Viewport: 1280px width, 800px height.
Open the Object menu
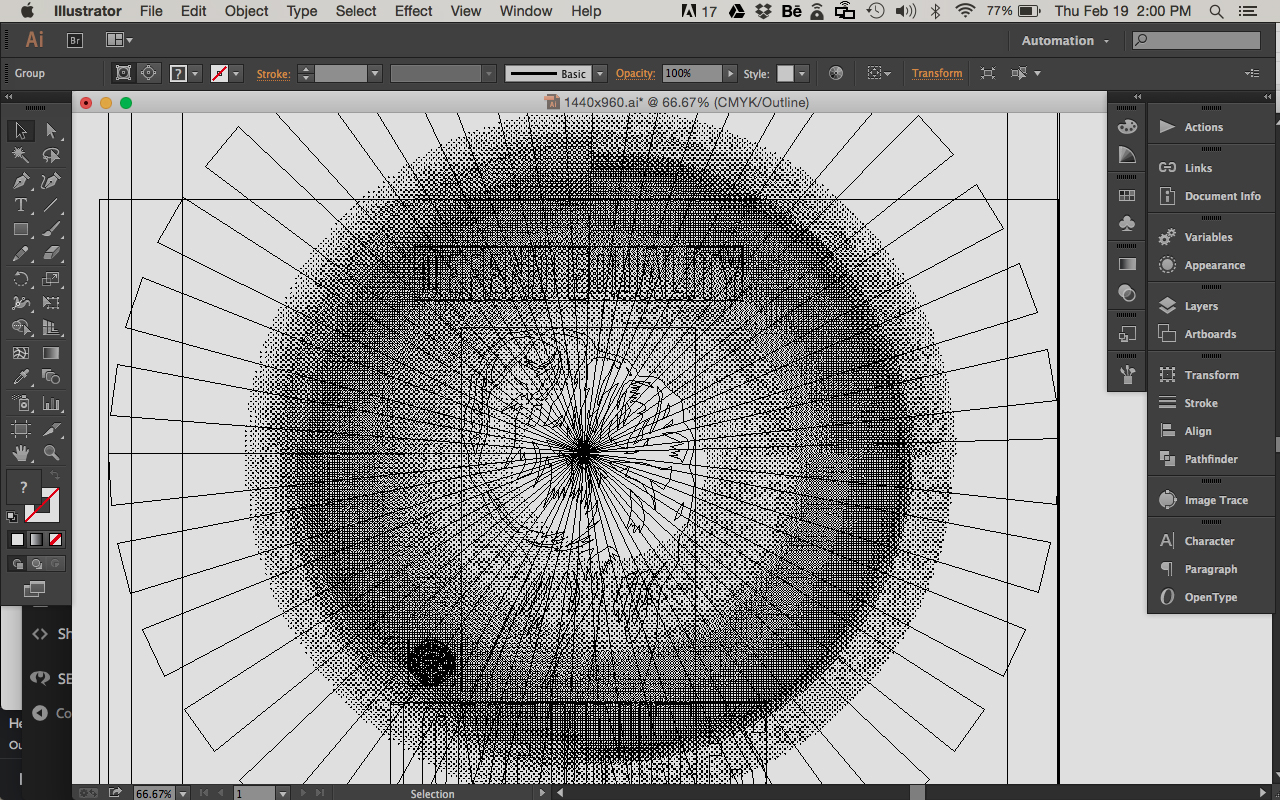click(x=246, y=11)
